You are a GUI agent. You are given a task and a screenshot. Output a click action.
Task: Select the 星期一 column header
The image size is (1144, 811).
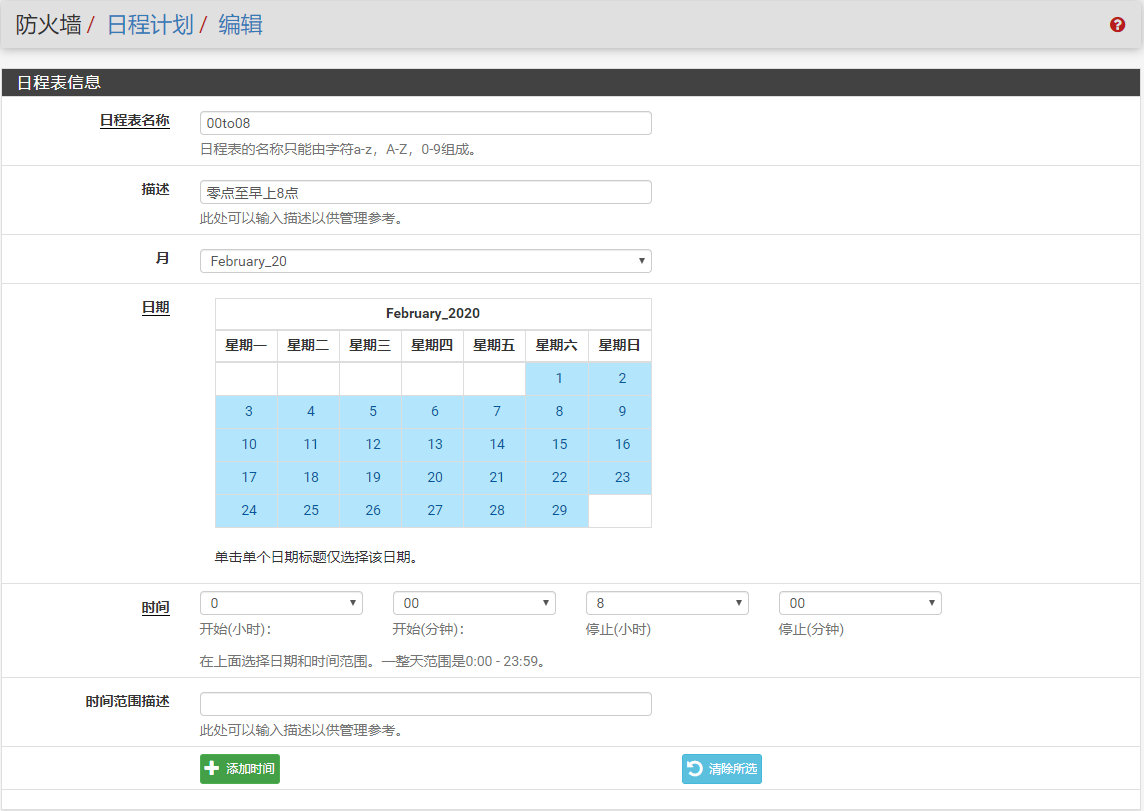[246, 346]
